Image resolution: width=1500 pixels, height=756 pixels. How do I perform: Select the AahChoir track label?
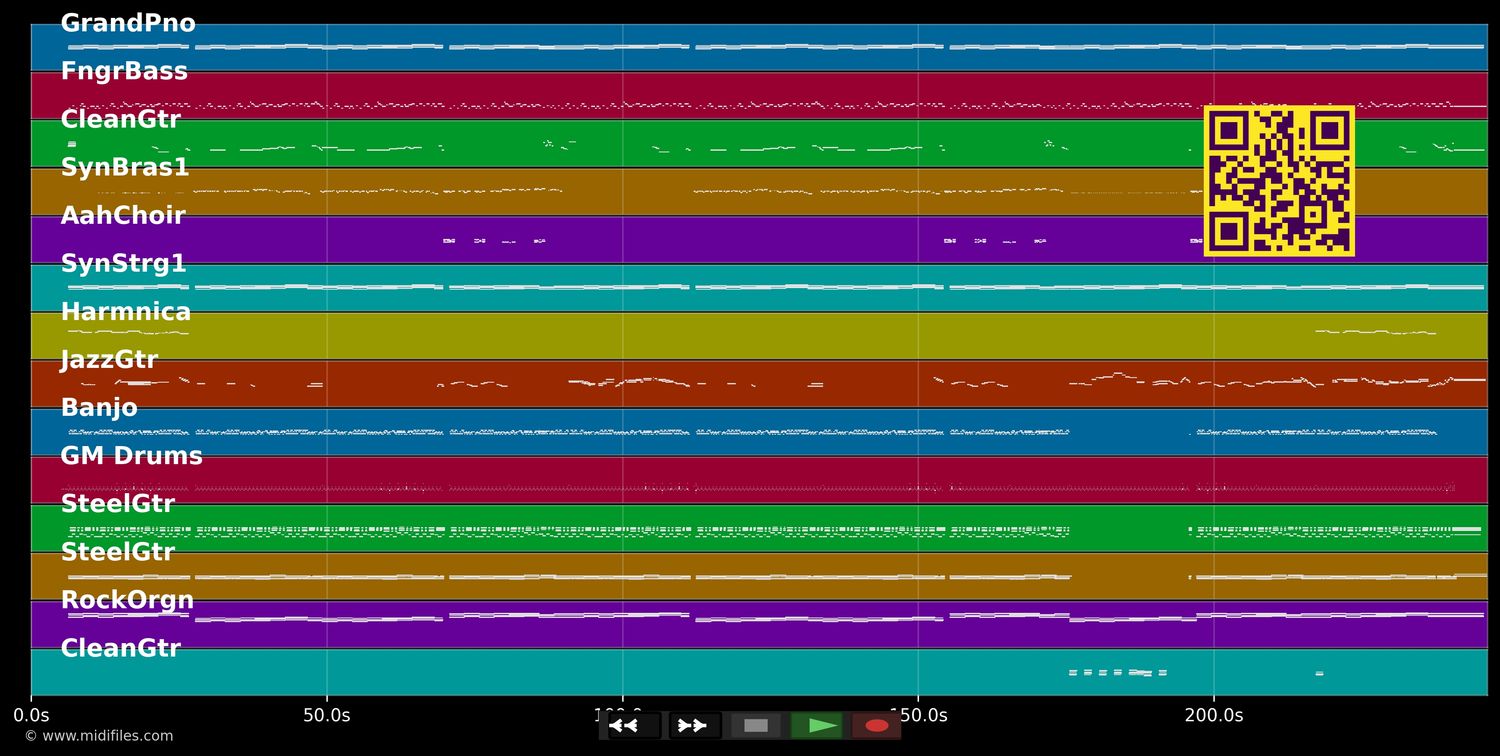pos(122,215)
